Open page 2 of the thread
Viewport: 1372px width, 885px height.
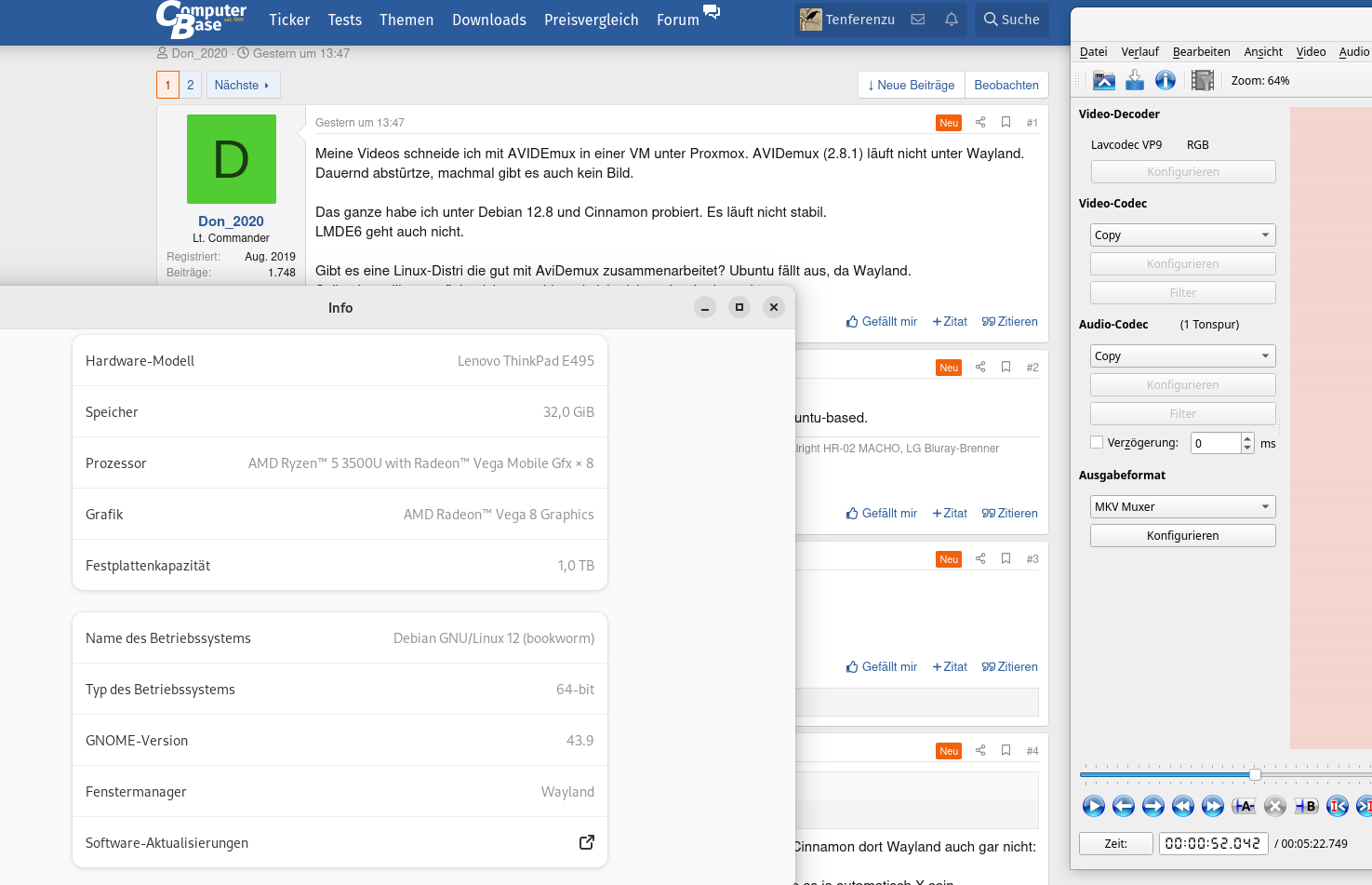[x=191, y=85]
